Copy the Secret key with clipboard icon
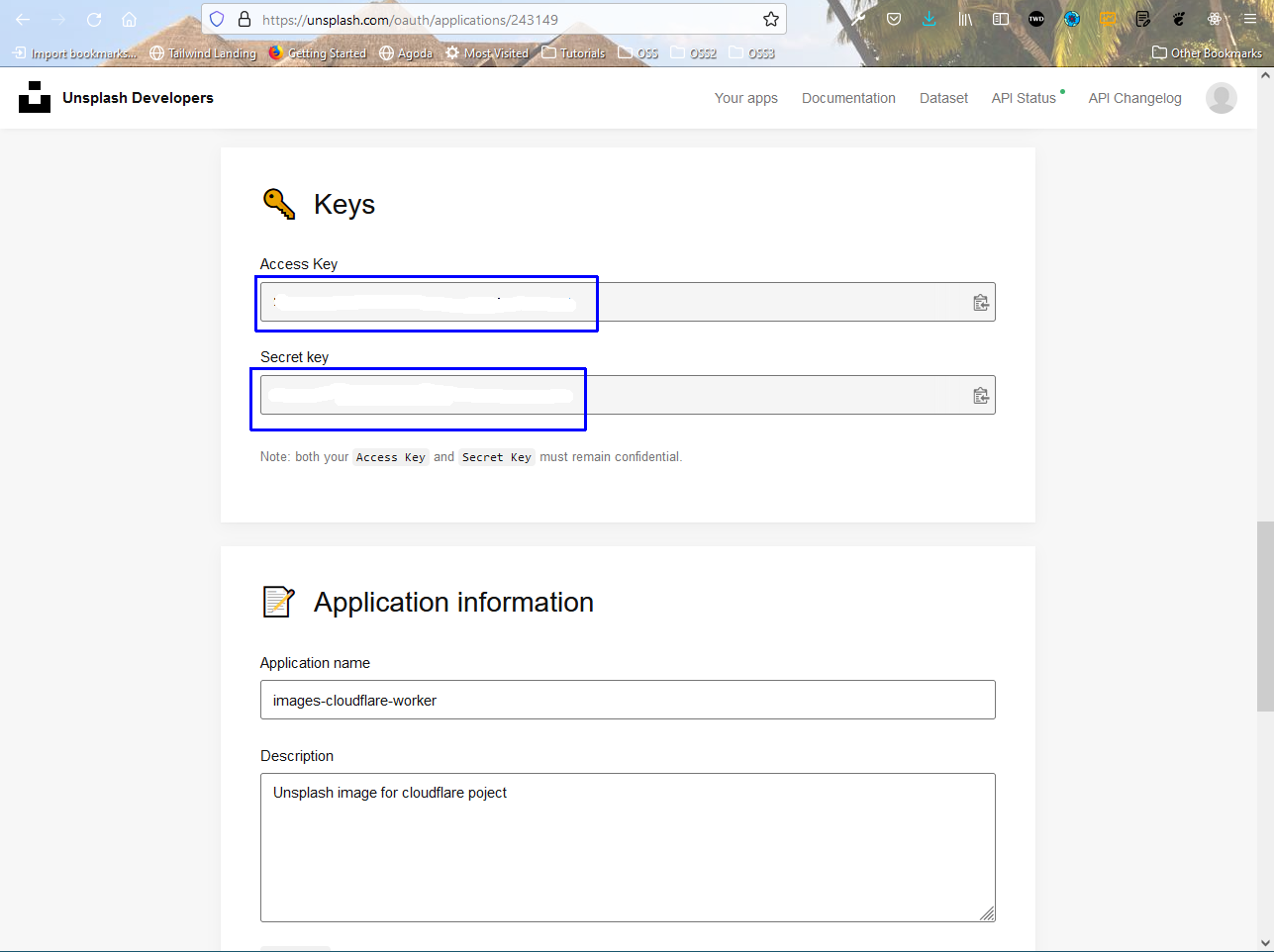This screenshot has height=952, width=1274. click(x=981, y=396)
